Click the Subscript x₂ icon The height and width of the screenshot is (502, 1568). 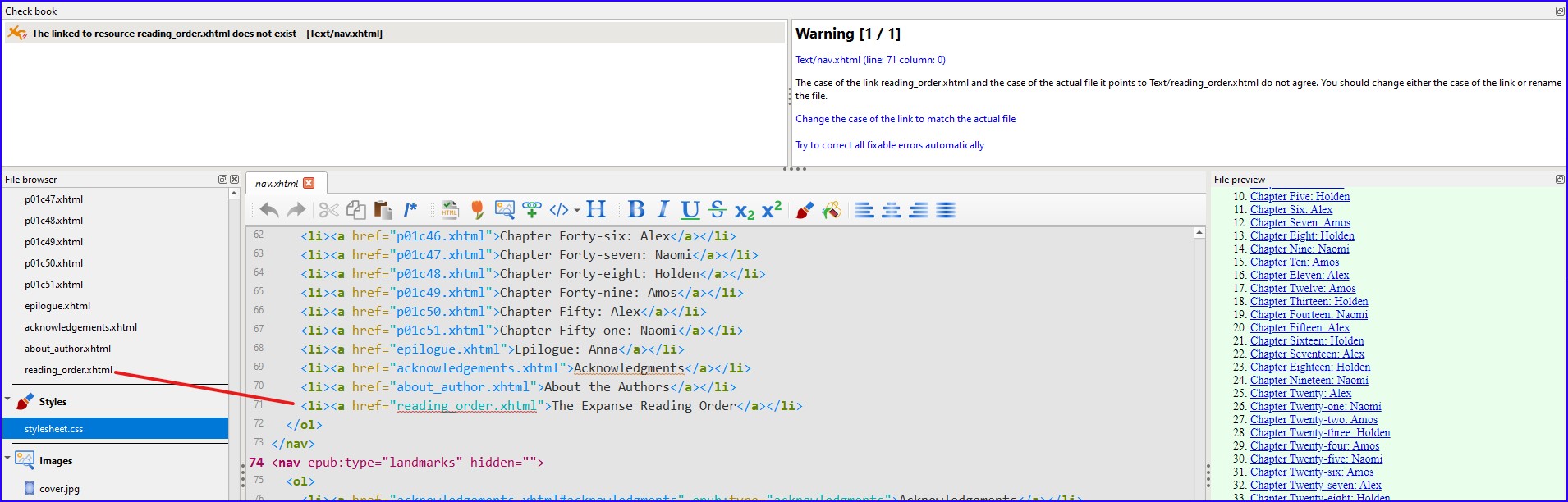click(x=745, y=211)
